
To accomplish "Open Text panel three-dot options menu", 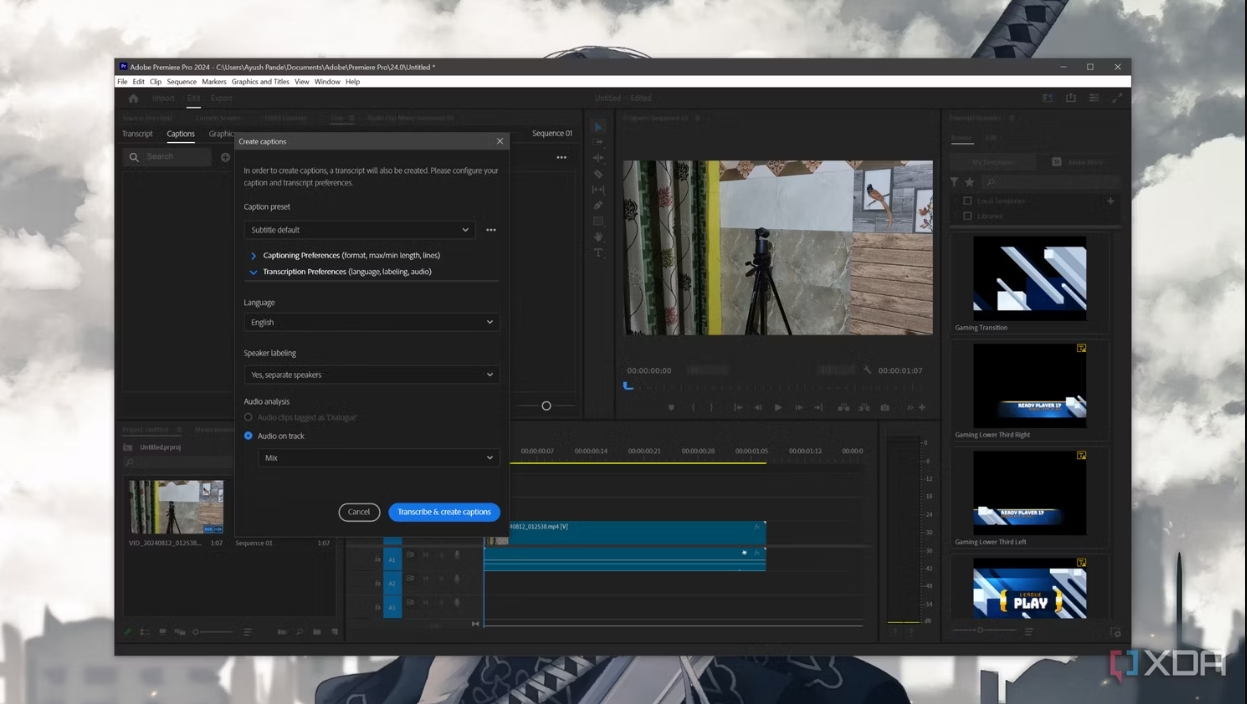I will pos(562,157).
